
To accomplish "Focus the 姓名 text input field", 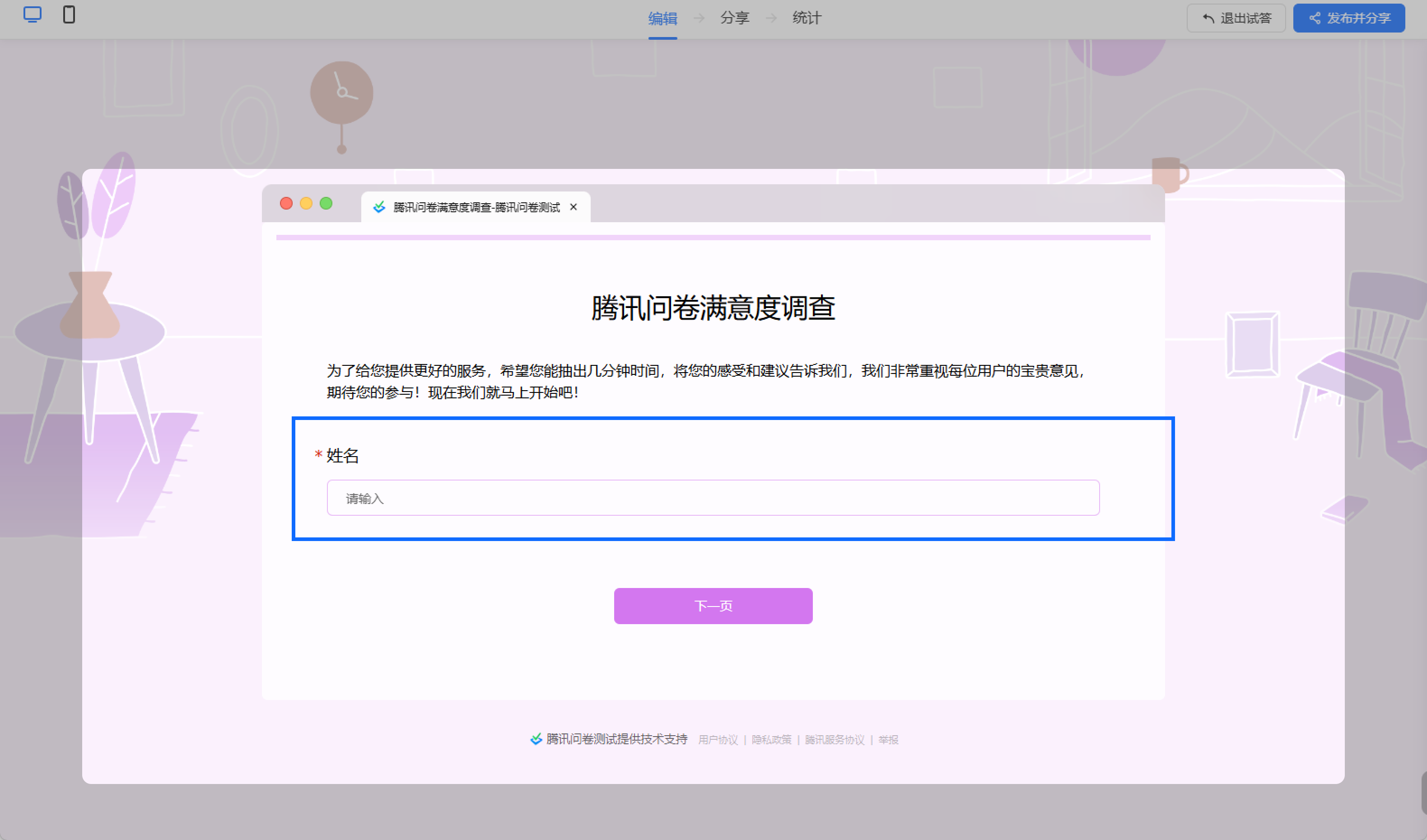I will (713, 498).
